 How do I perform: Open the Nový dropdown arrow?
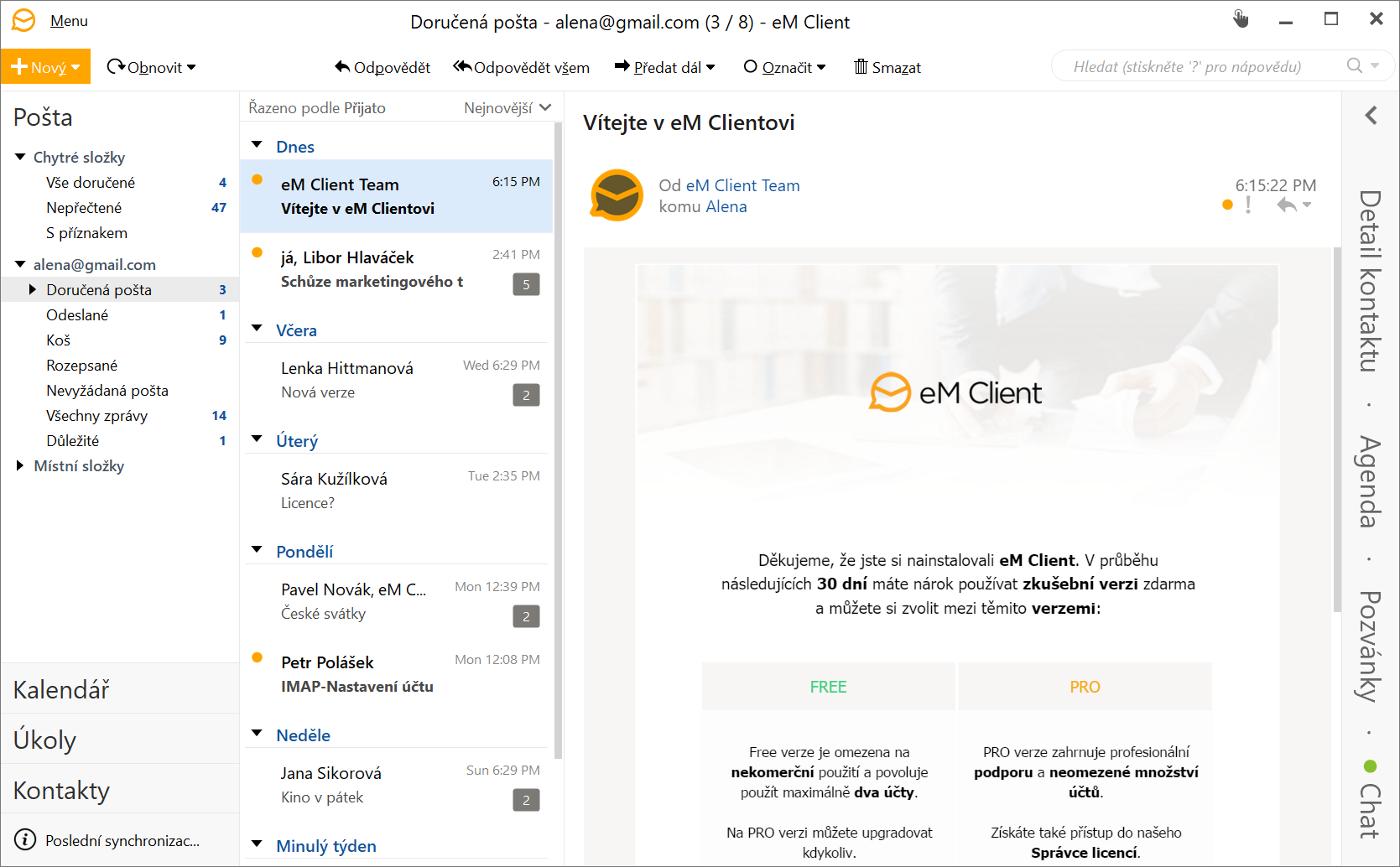click(x=75, y=68)
